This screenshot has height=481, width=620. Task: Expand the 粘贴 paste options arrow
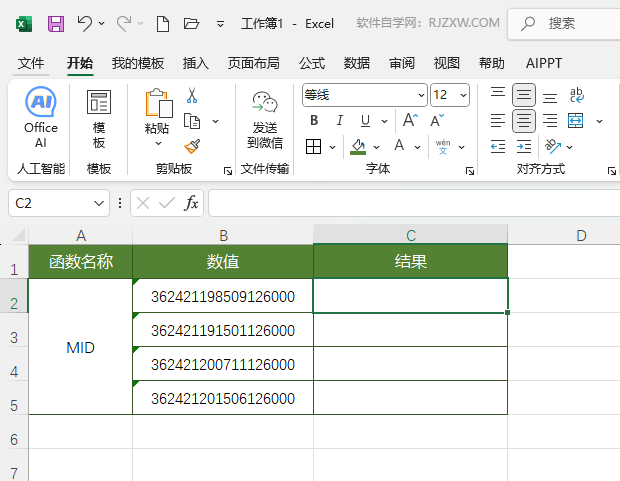click(158, 143)
